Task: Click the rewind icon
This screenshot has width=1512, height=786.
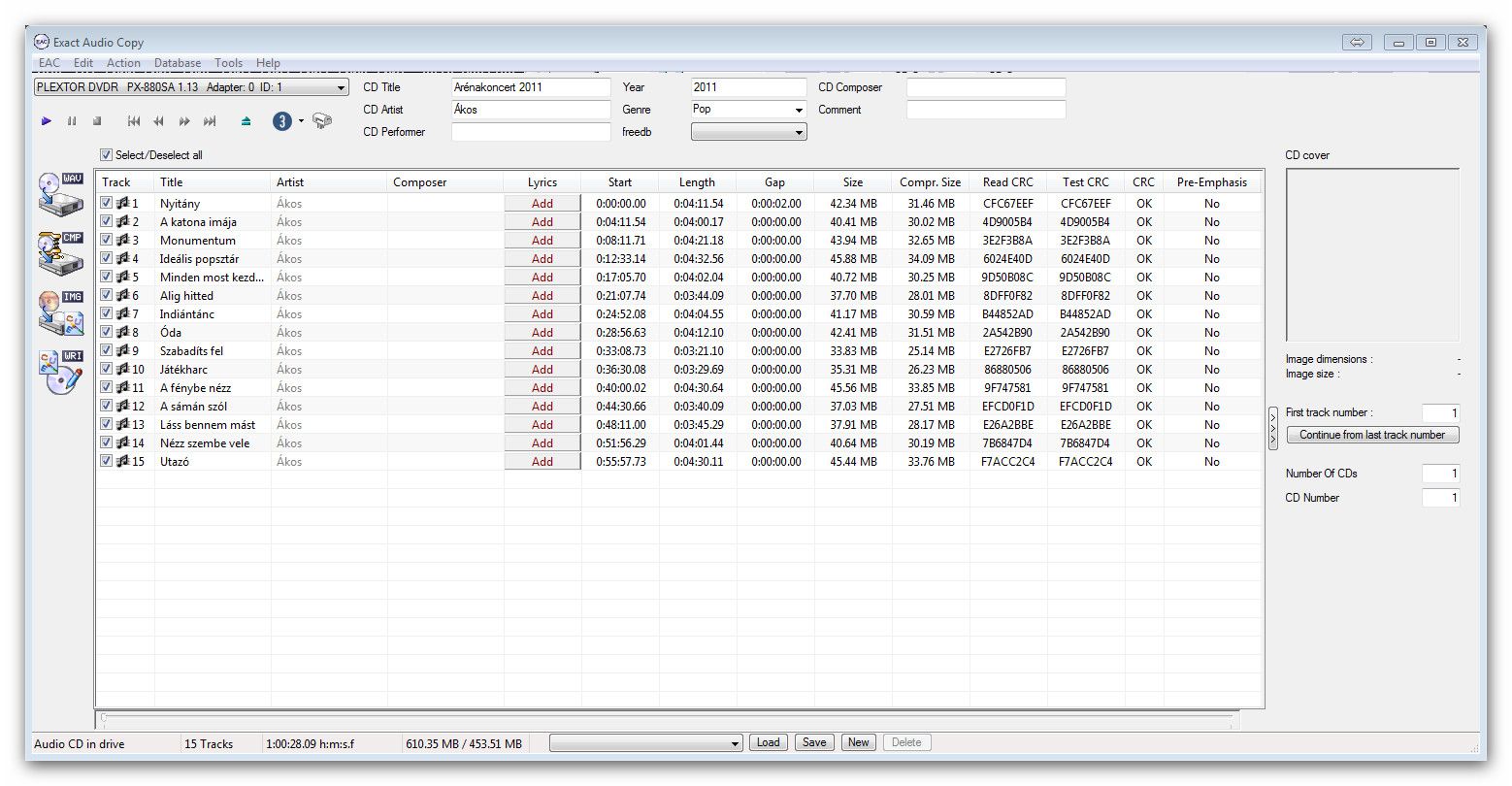Action: [x=159, y=121]
